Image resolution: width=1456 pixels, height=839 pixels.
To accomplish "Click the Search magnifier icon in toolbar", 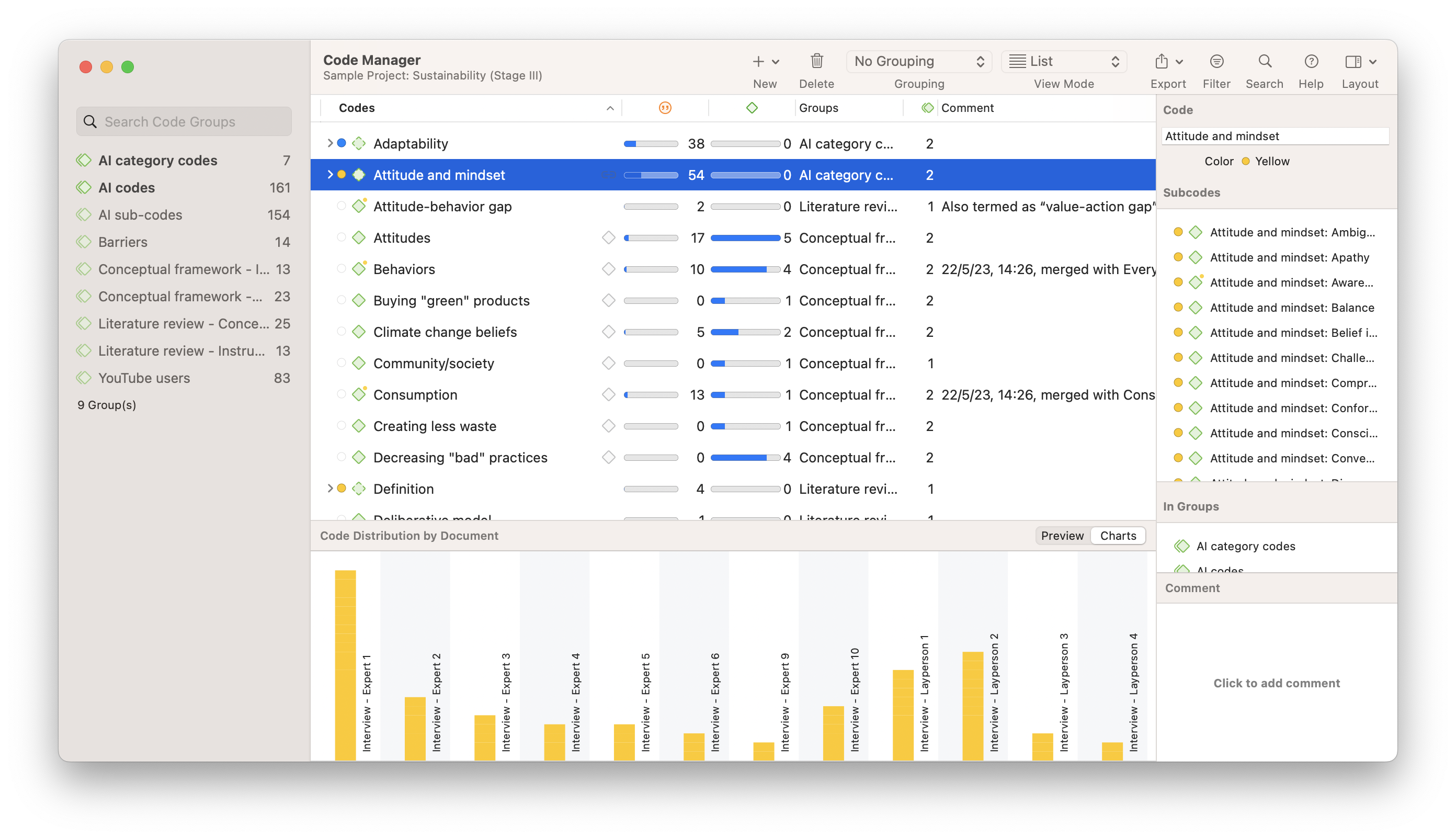I will point(1264,61).
